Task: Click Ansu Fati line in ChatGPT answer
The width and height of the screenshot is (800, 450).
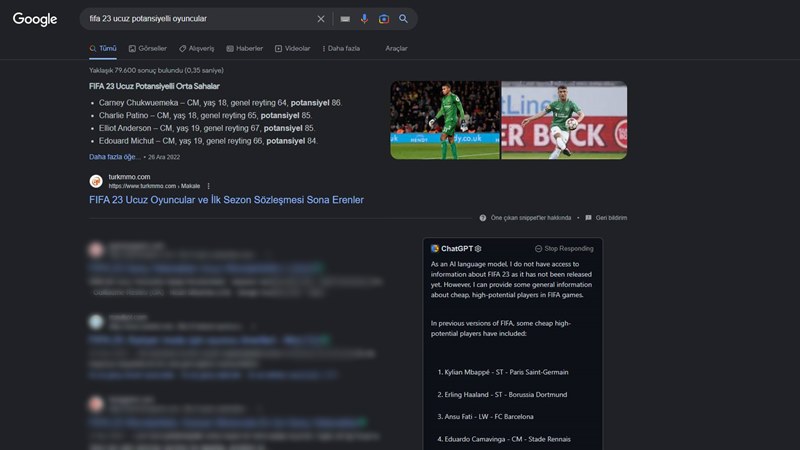Action: [x=485, y=416]
